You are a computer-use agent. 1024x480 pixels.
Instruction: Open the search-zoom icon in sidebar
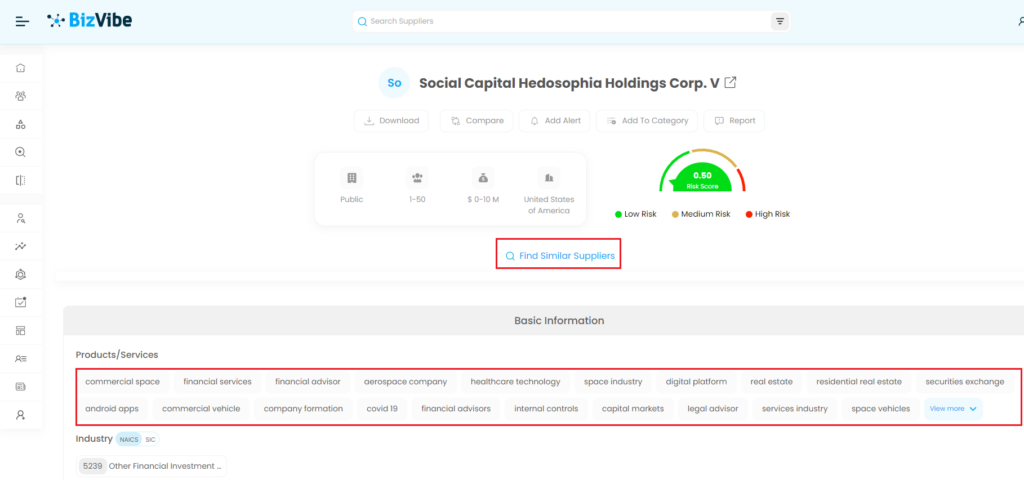21,152
